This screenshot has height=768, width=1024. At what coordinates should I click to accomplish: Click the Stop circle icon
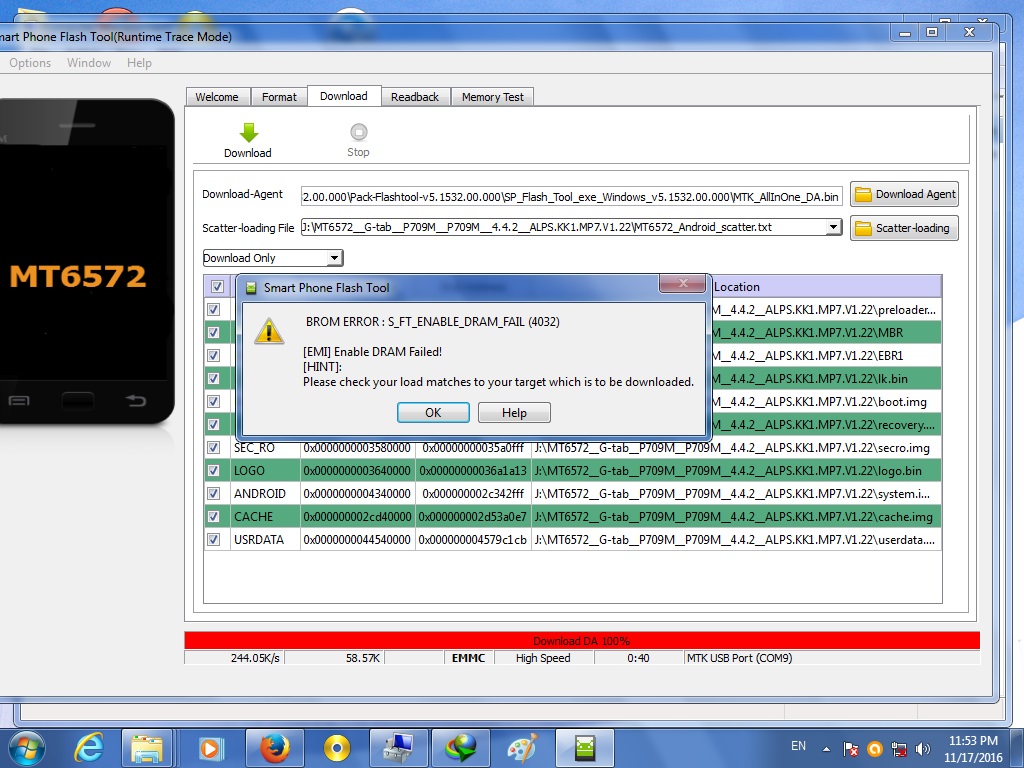tap(359, 133)
